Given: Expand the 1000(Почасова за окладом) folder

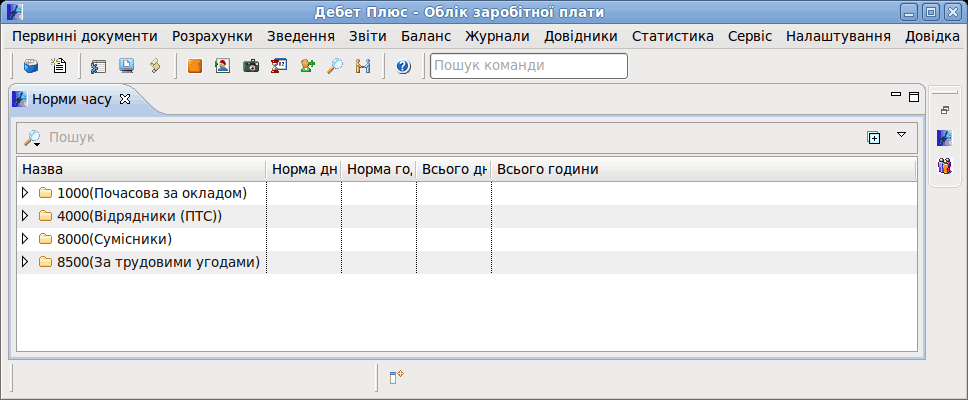Looking at the screenshot, I should coord(25,193).
